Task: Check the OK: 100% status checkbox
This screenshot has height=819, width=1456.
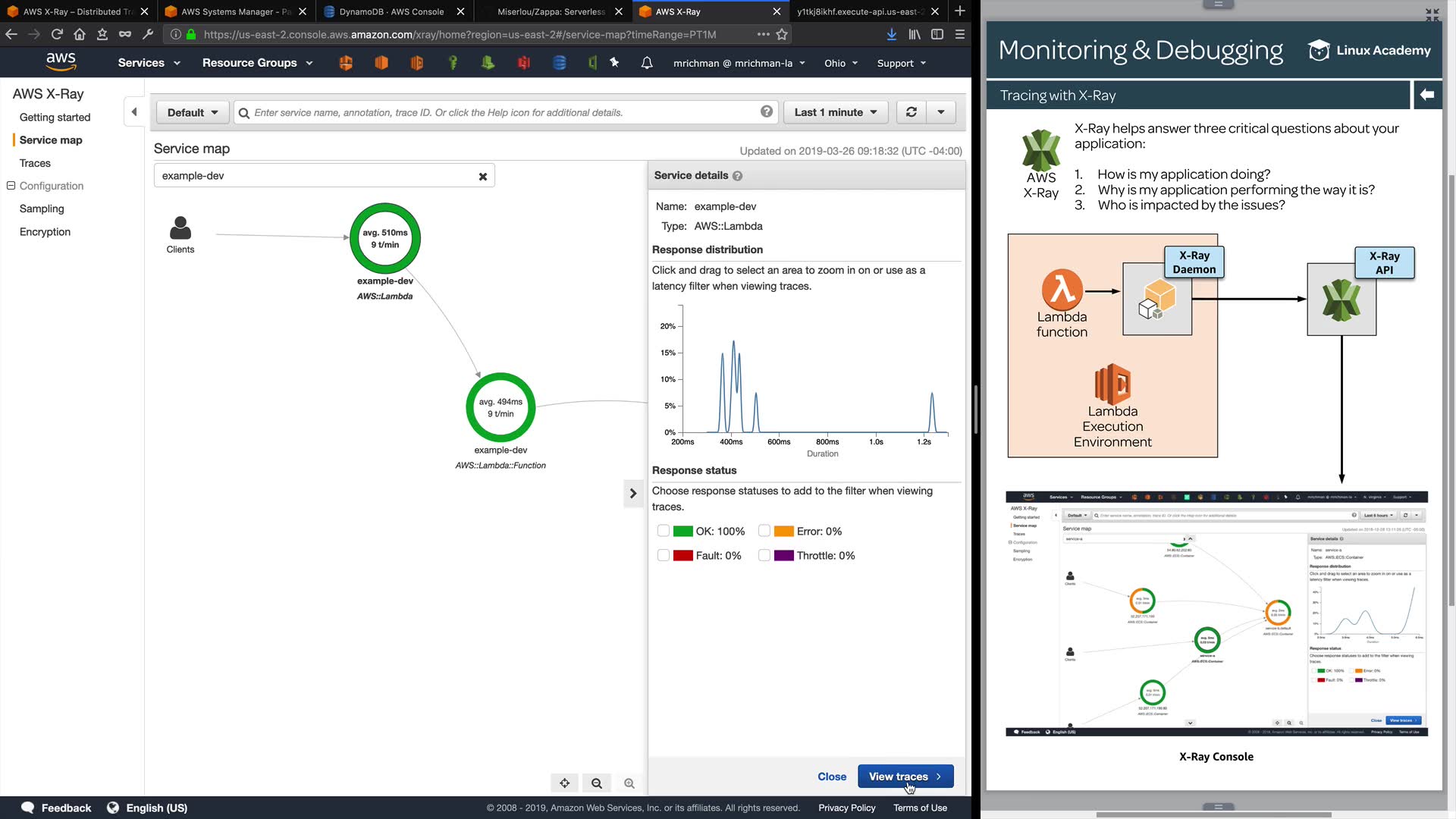Action: coord(664,531)
